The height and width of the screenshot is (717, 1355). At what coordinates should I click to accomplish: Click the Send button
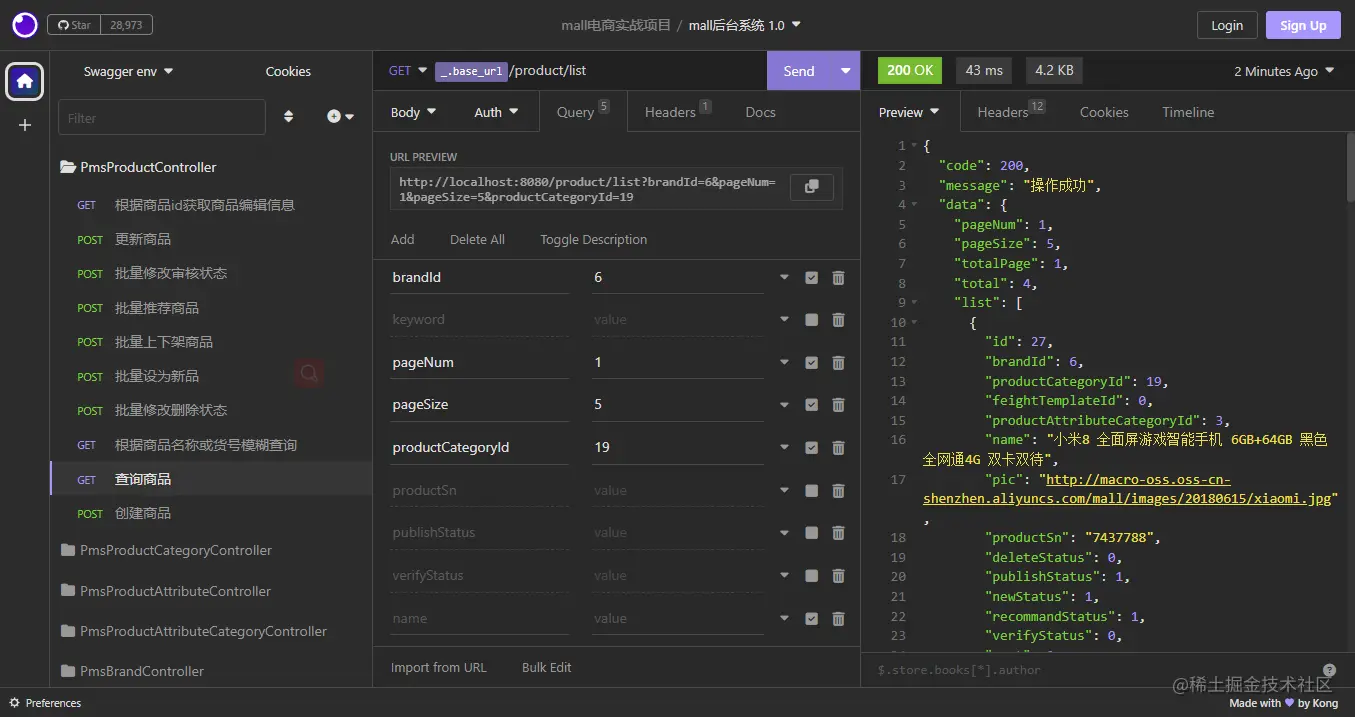[x=799, y=71]
